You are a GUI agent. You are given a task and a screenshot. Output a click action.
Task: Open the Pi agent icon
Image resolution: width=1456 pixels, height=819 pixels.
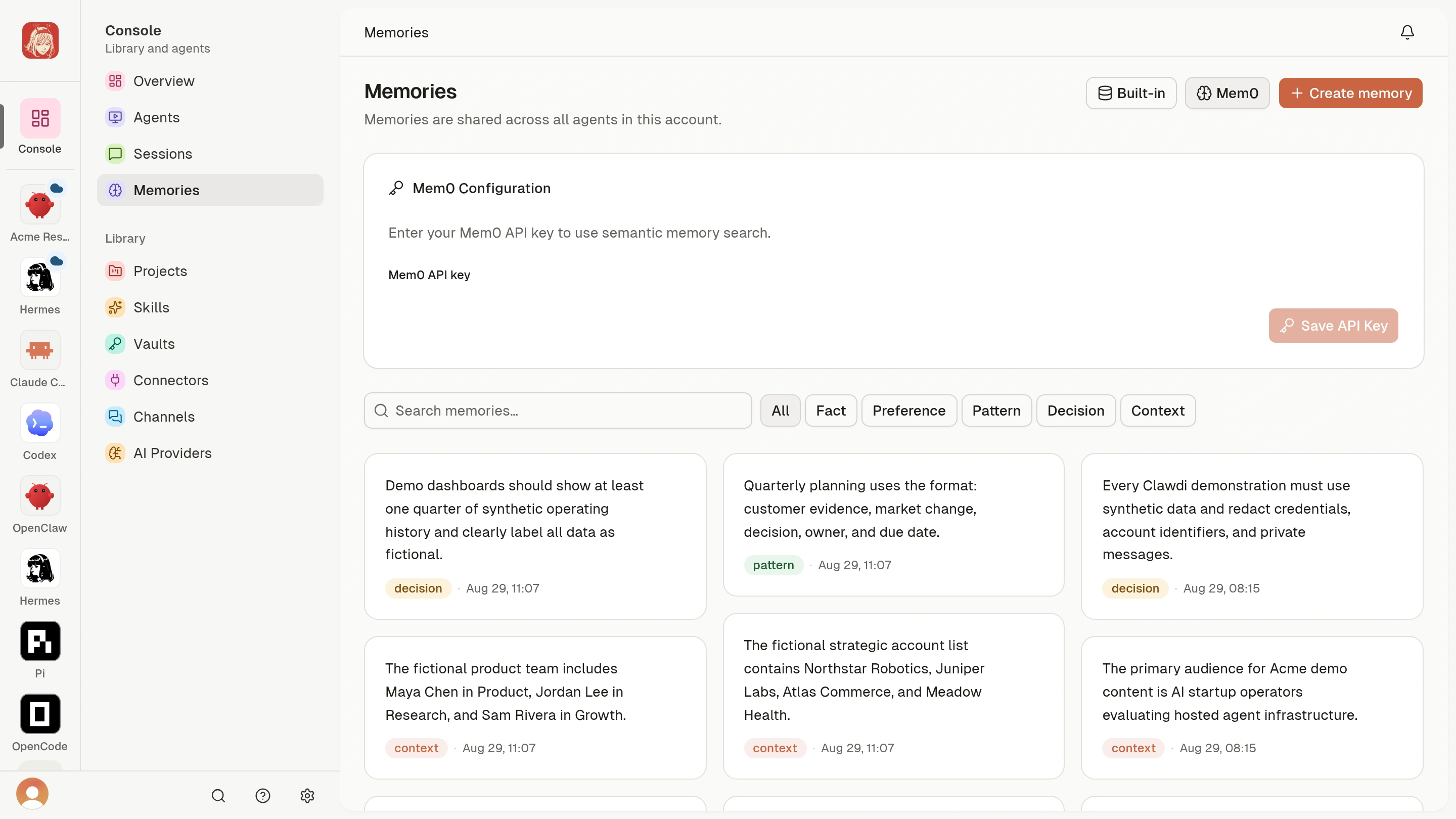[x=39, y=642]
